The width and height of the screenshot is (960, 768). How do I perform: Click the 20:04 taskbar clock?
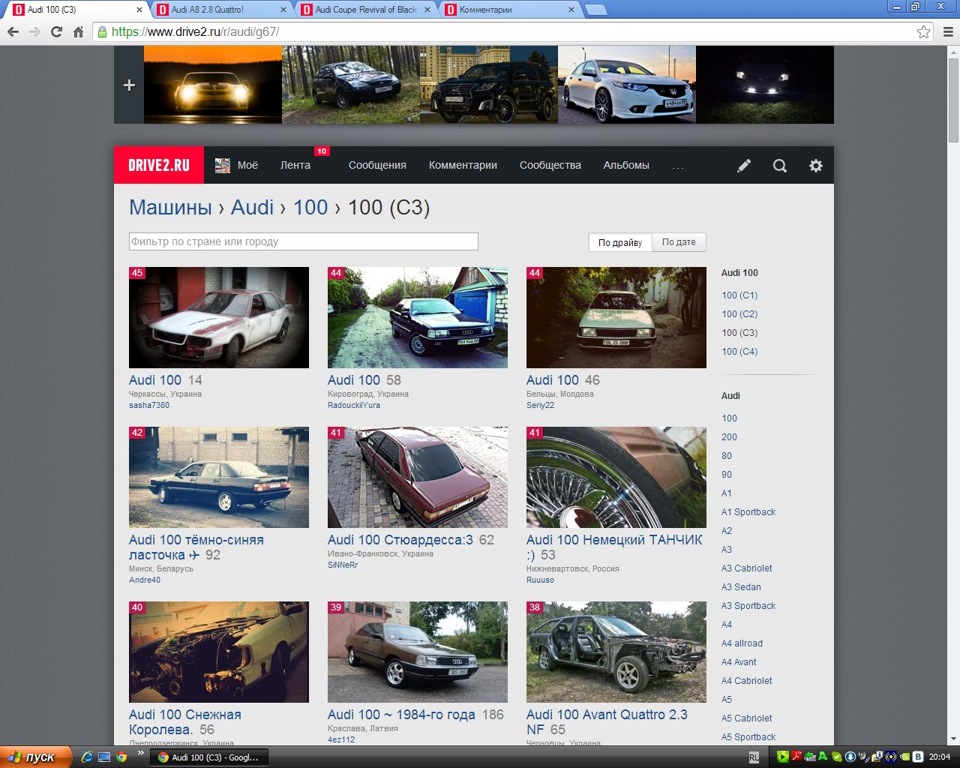(939, 758)
